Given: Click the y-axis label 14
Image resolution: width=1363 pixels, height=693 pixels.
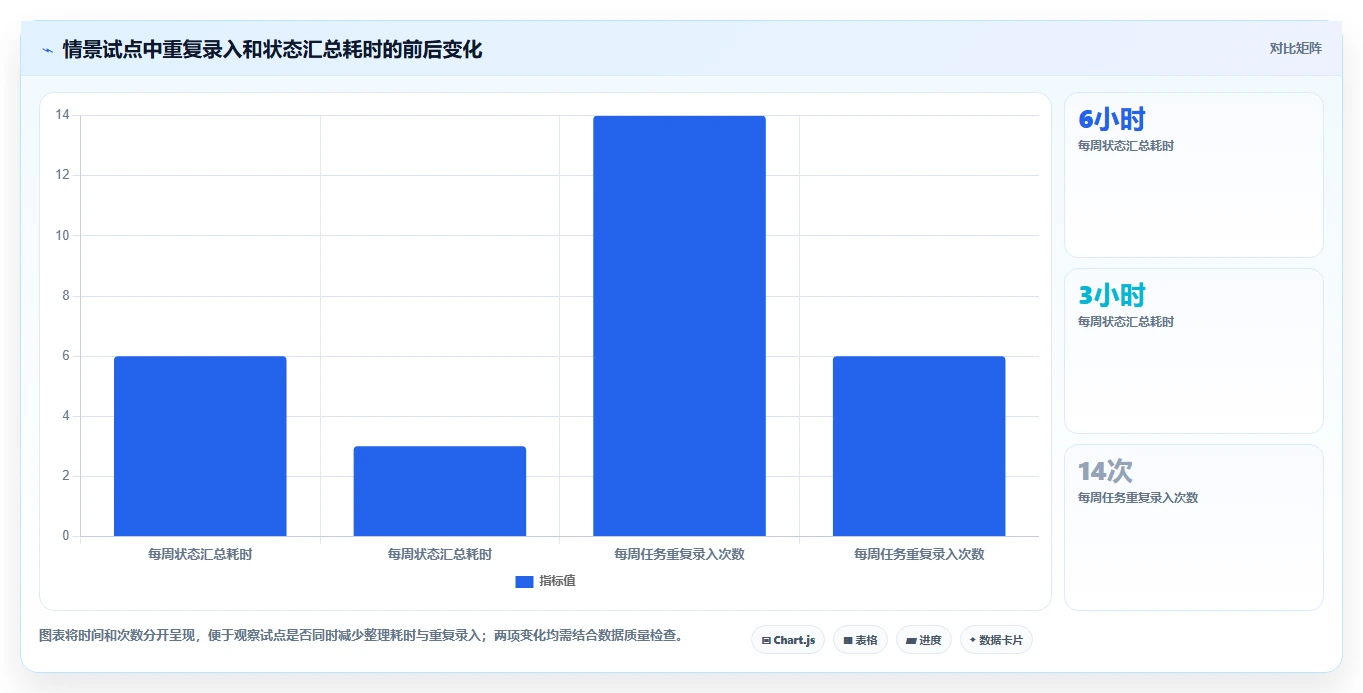Looking at the screenshot, I should 63,115.
